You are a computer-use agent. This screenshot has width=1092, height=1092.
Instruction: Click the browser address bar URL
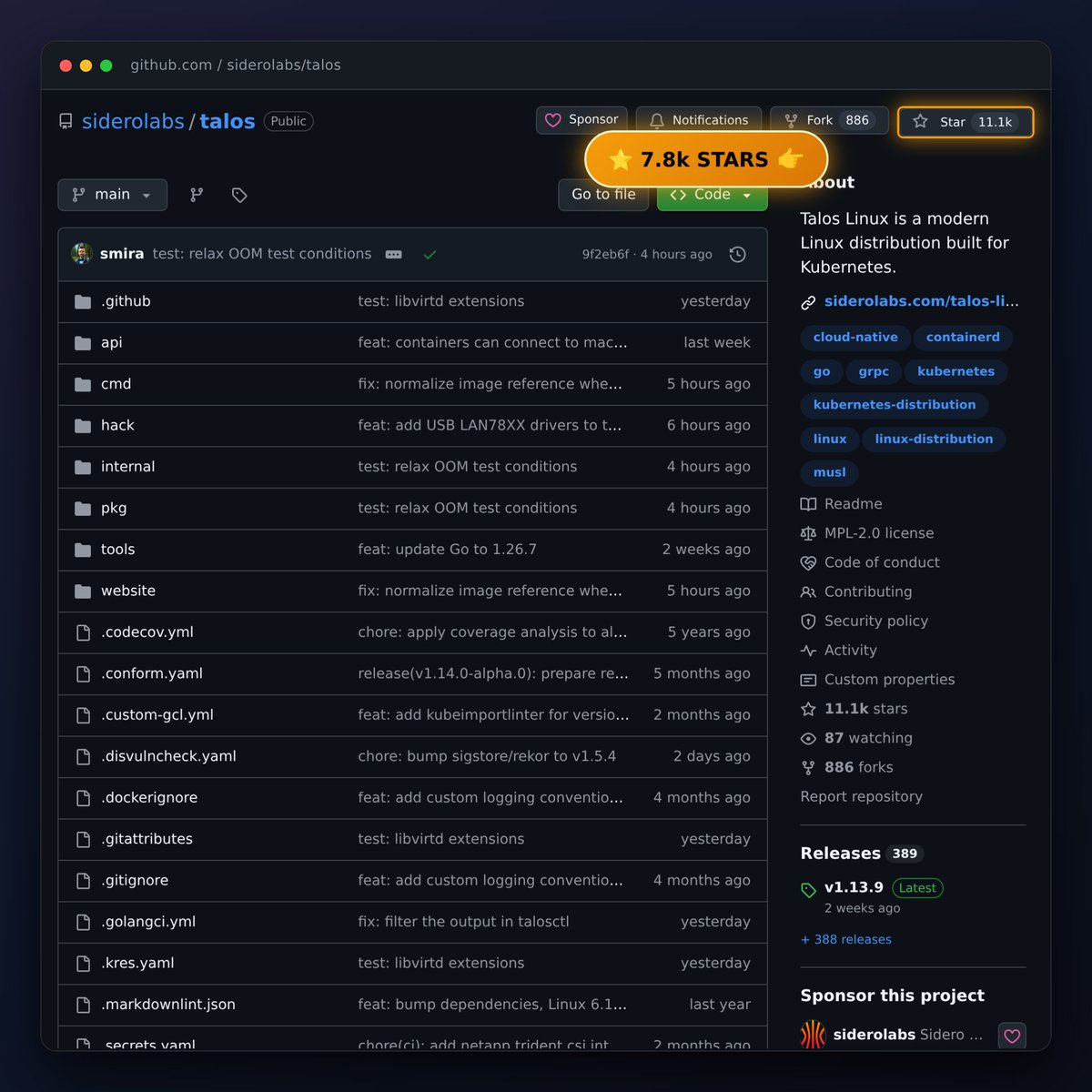[236, 66]
